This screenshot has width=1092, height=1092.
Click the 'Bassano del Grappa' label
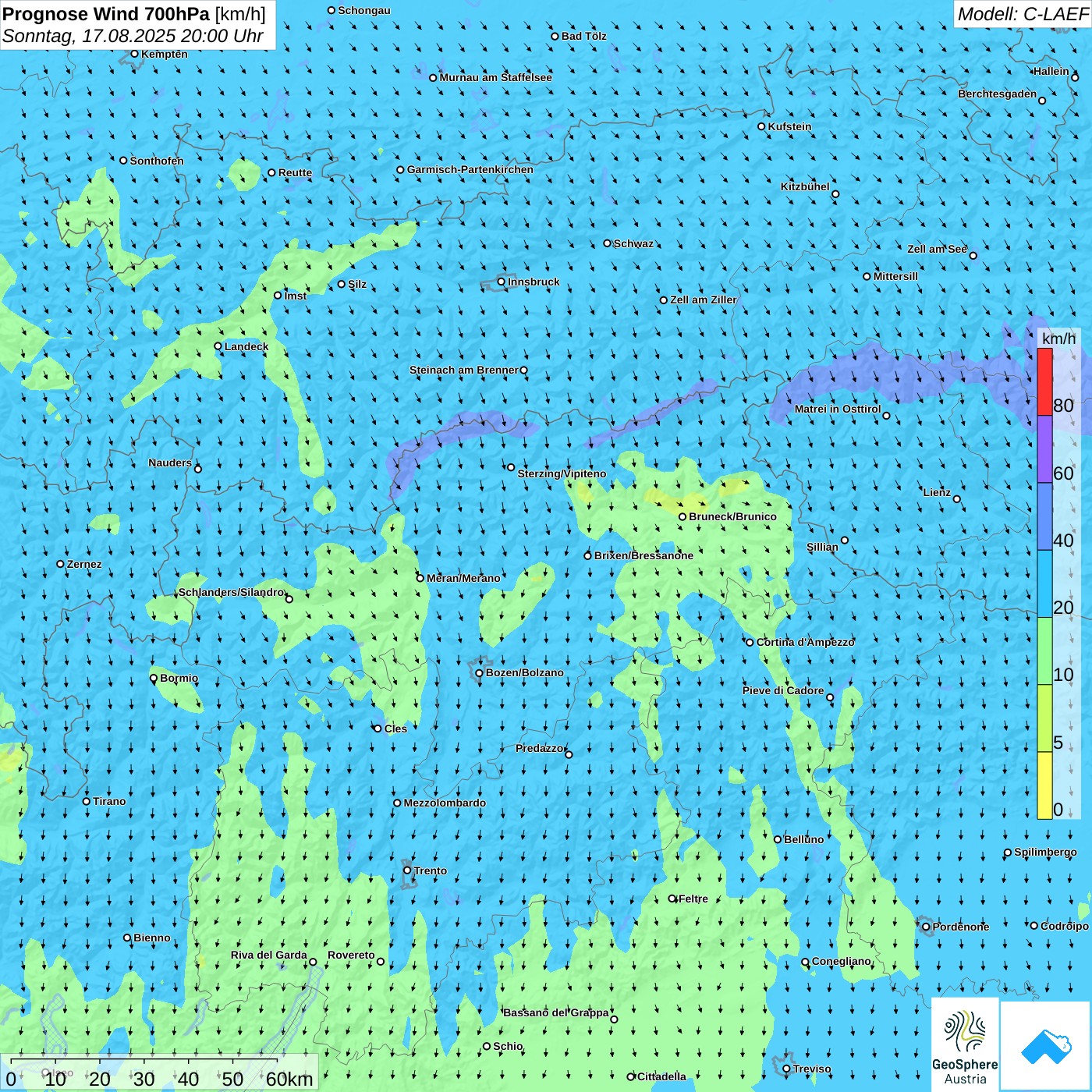(556, 1012)
